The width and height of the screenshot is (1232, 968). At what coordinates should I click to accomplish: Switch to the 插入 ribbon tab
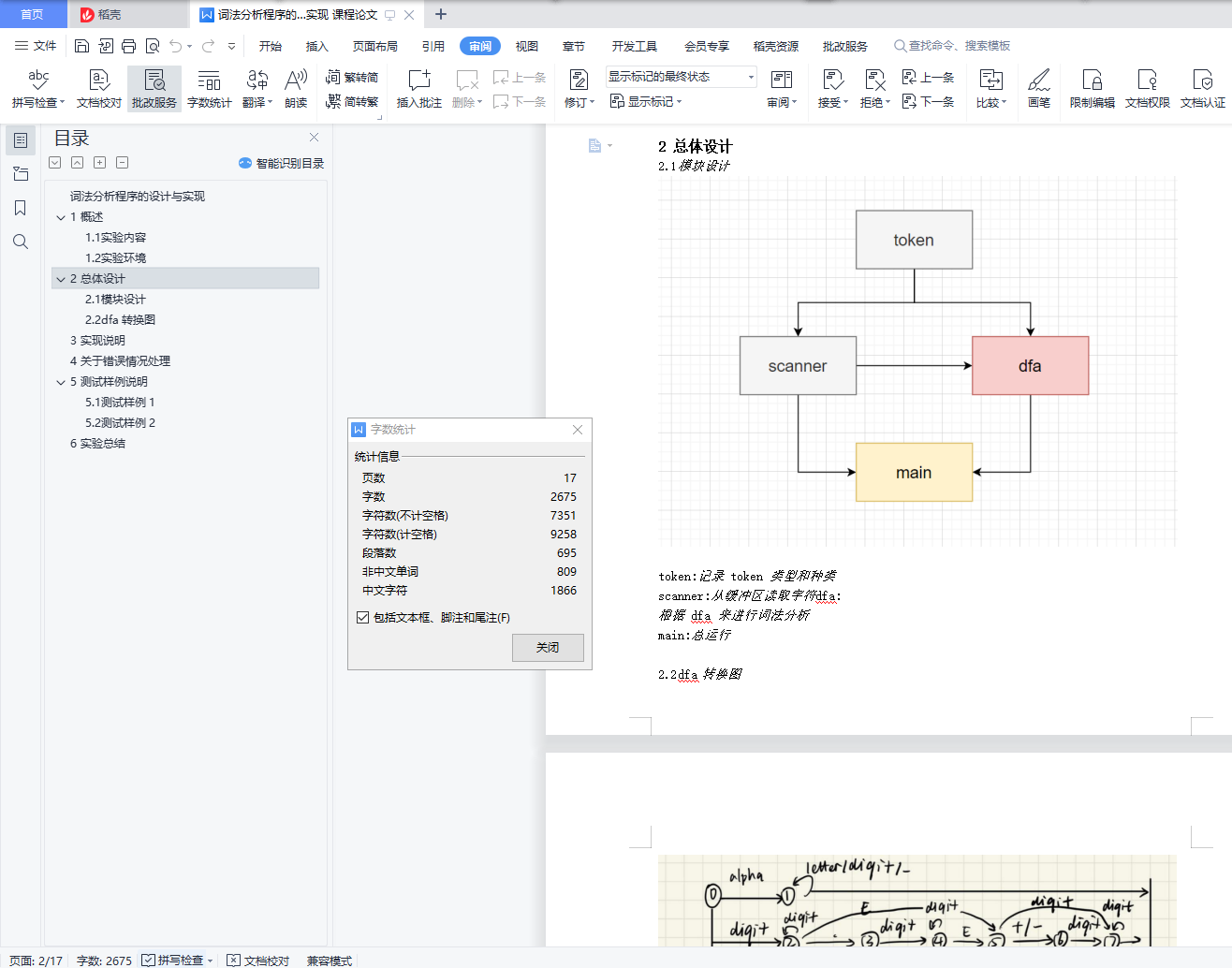(x=317, y=46)
